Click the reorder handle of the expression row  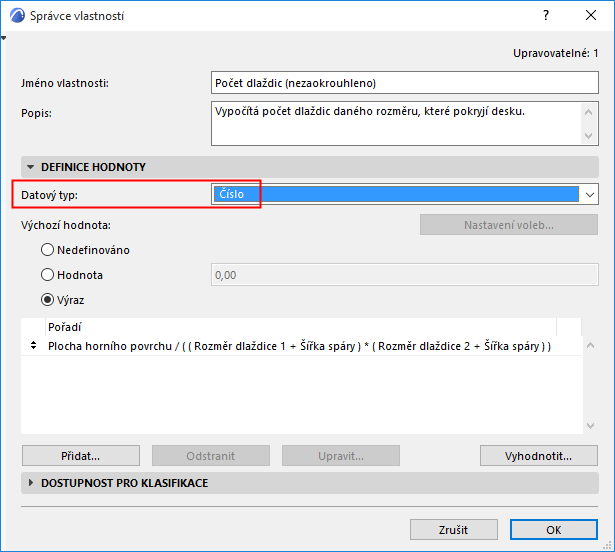coord(33,346)
